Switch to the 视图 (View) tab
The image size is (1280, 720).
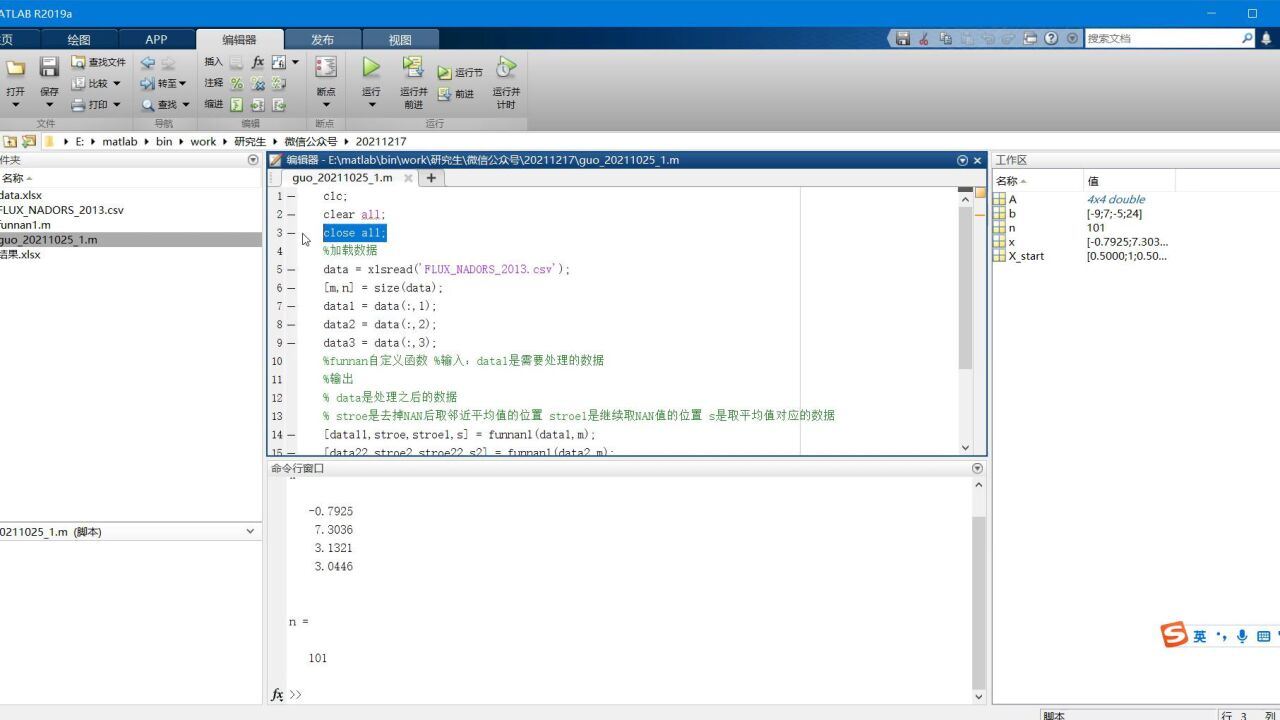(x=400, y=40)
